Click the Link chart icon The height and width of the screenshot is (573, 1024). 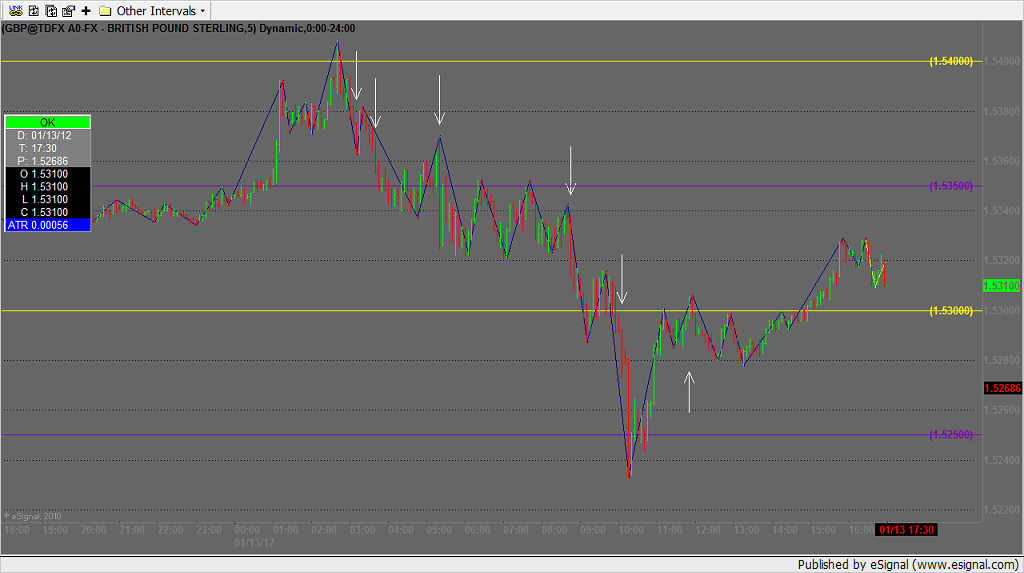click(16, 10)
